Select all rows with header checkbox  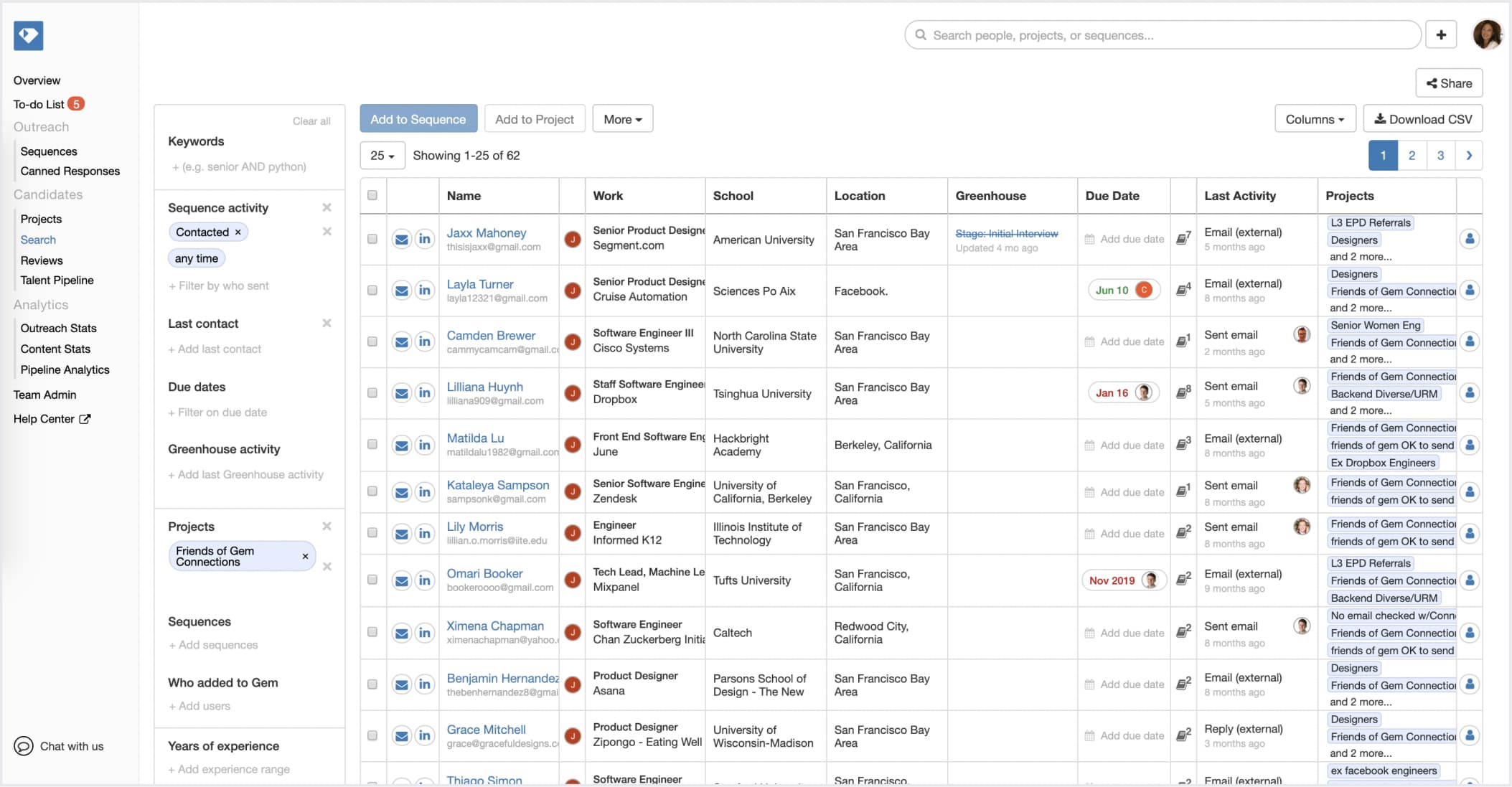[x=372, y=195]
